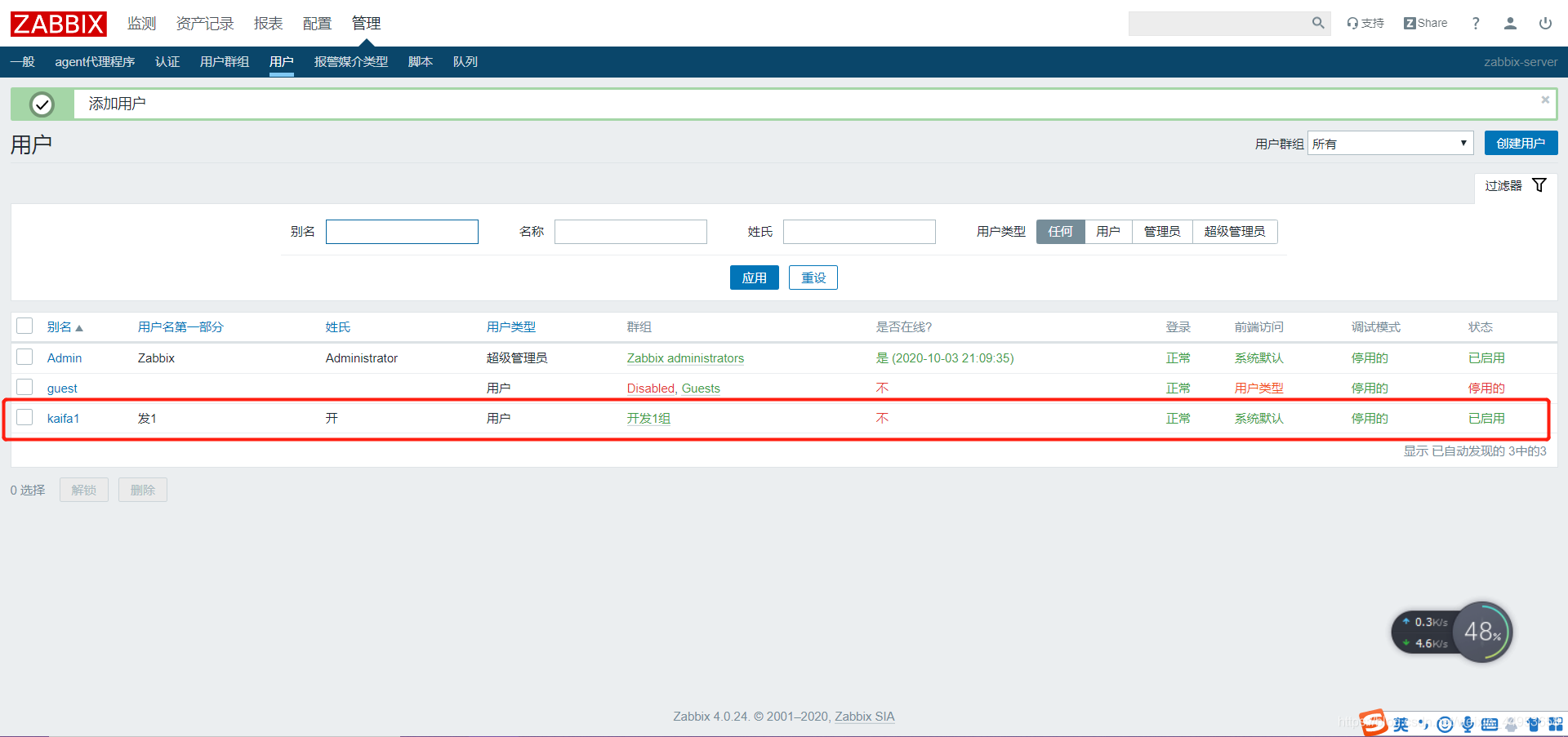Go to agent代理程序 submenu
This screenshot has height=737, width=1568.
coord(95,62)
